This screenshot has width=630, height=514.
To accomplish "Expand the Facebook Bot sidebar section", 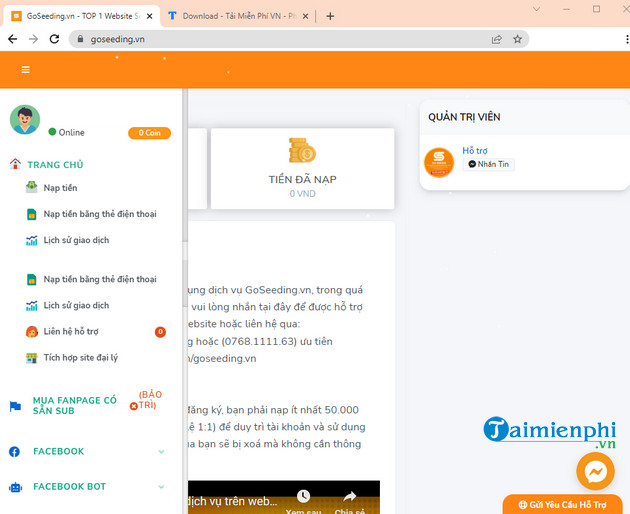I will 161,487.
